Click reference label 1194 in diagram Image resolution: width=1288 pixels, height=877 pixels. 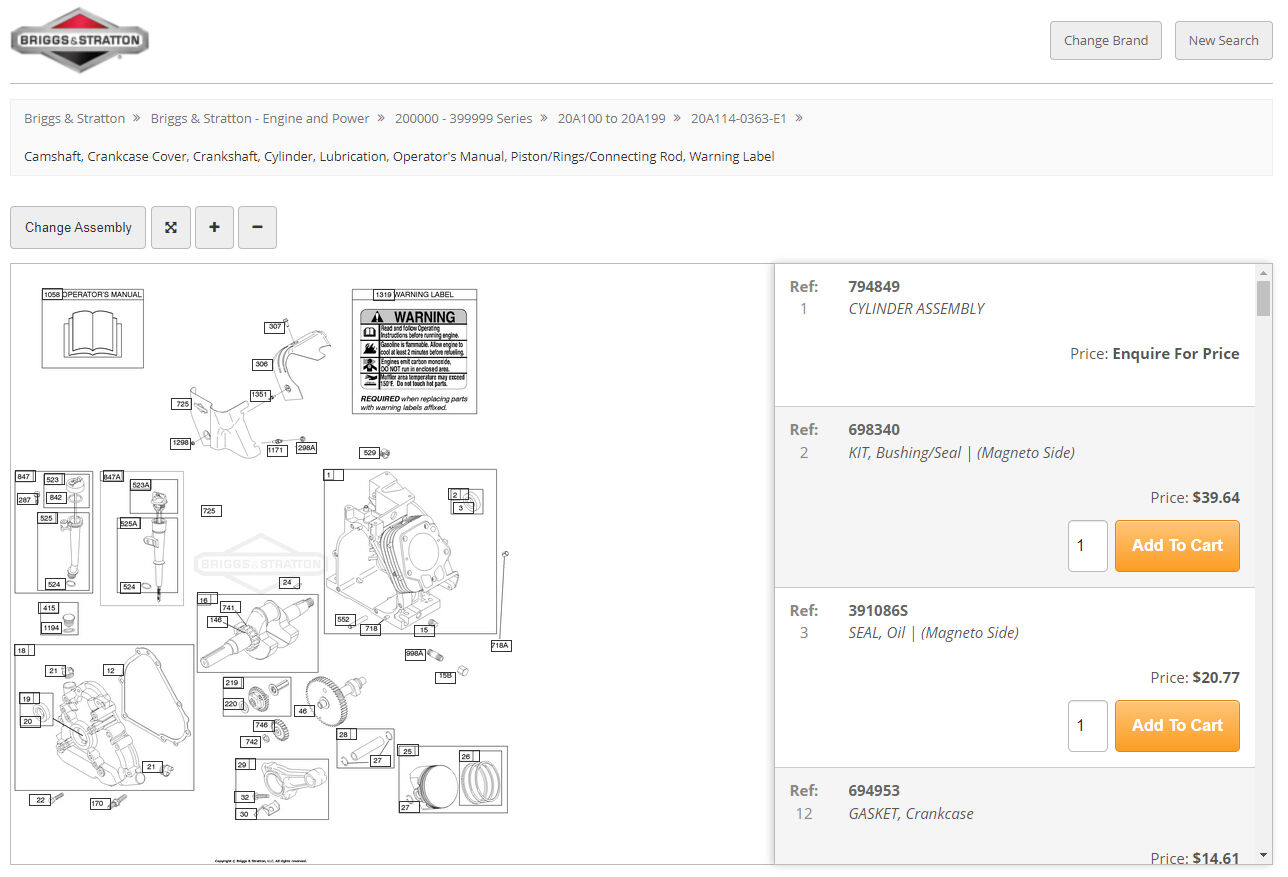tap(50, 628)
